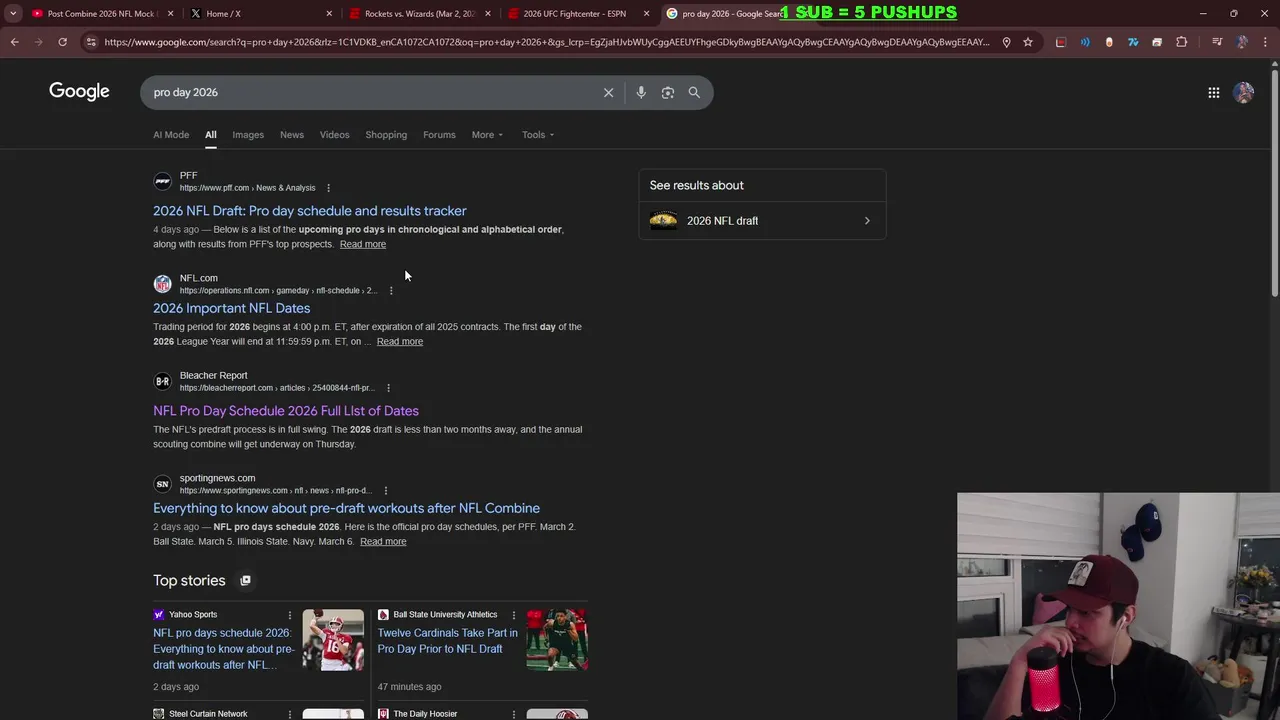Bookmark this page with the star icon
The height and width of the screenshot is (720, 1280).
point(1028,42)
